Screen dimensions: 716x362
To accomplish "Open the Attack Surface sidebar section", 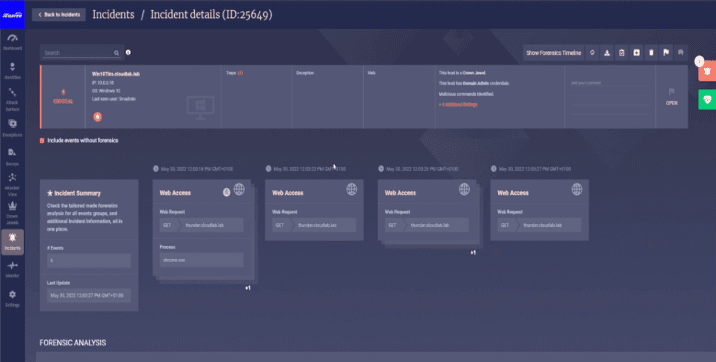I will click(12, 100).
